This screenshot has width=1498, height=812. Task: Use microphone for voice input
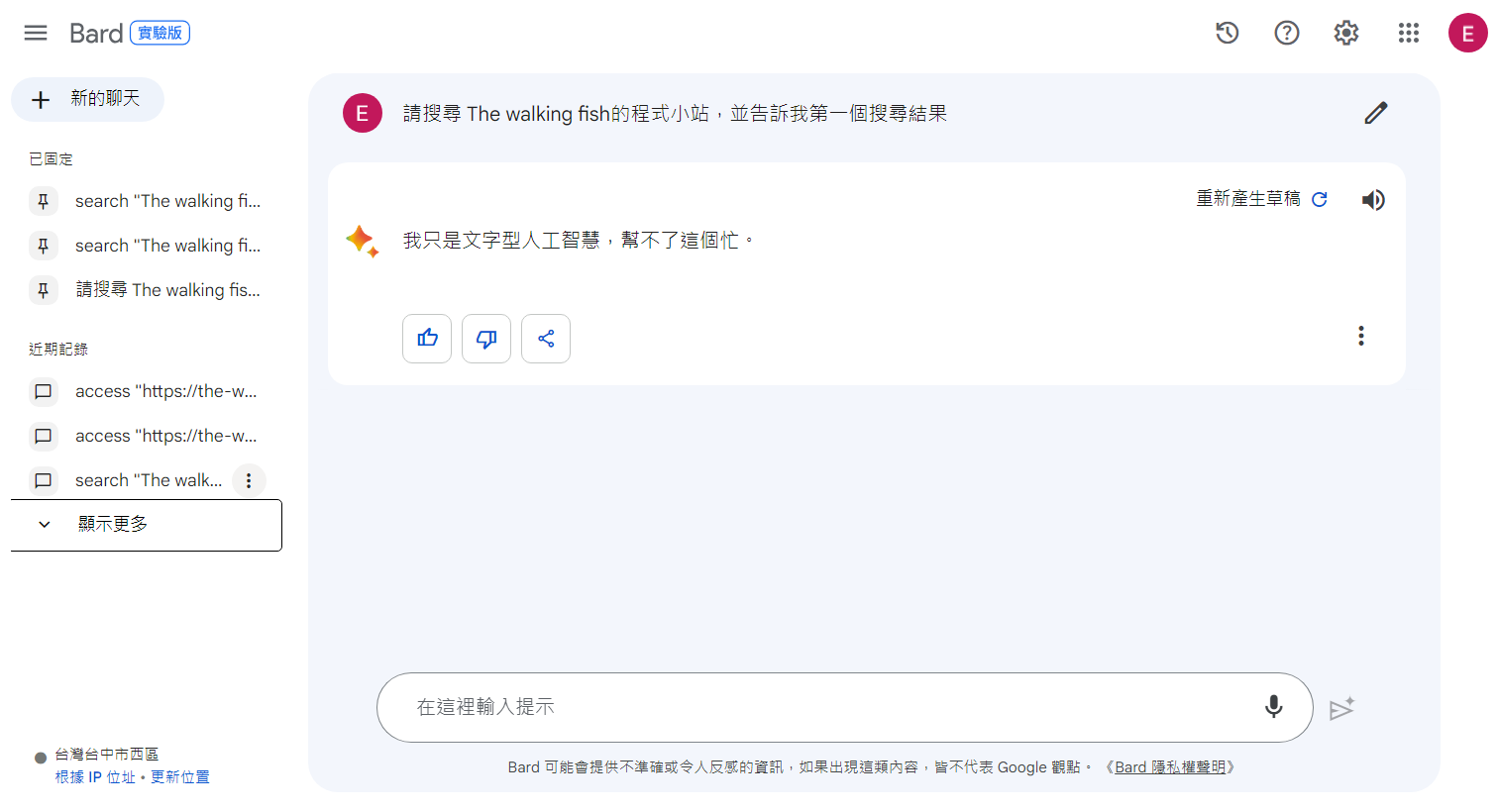[1274, 707]
